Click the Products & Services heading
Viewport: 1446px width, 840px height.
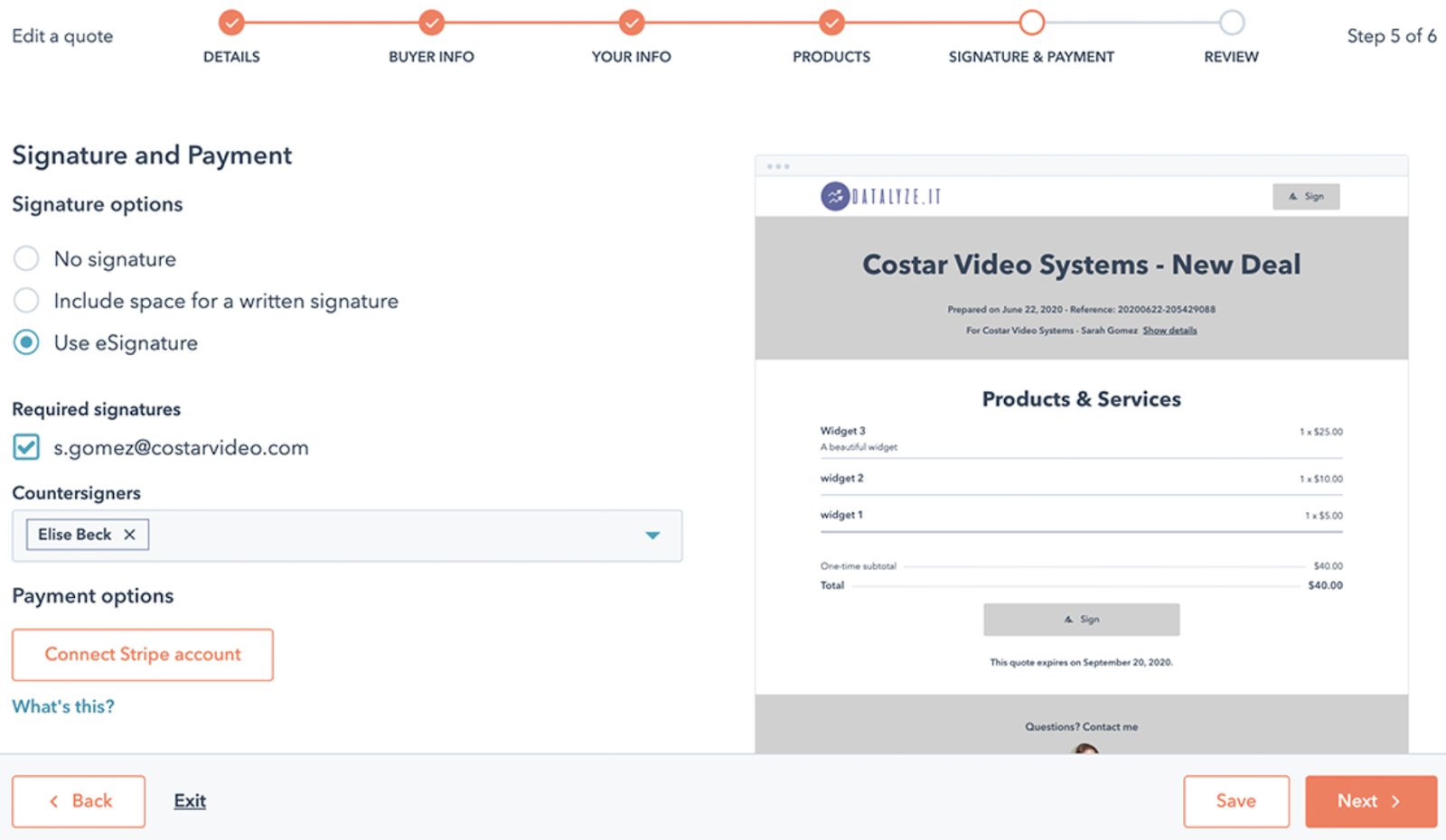(x=1082, y=399)
